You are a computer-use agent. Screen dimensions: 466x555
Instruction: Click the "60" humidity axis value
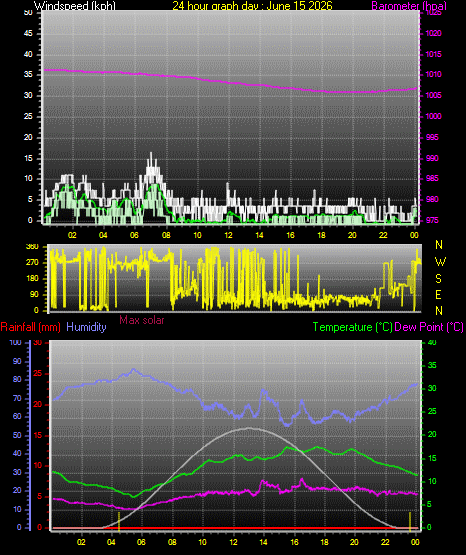17,416
